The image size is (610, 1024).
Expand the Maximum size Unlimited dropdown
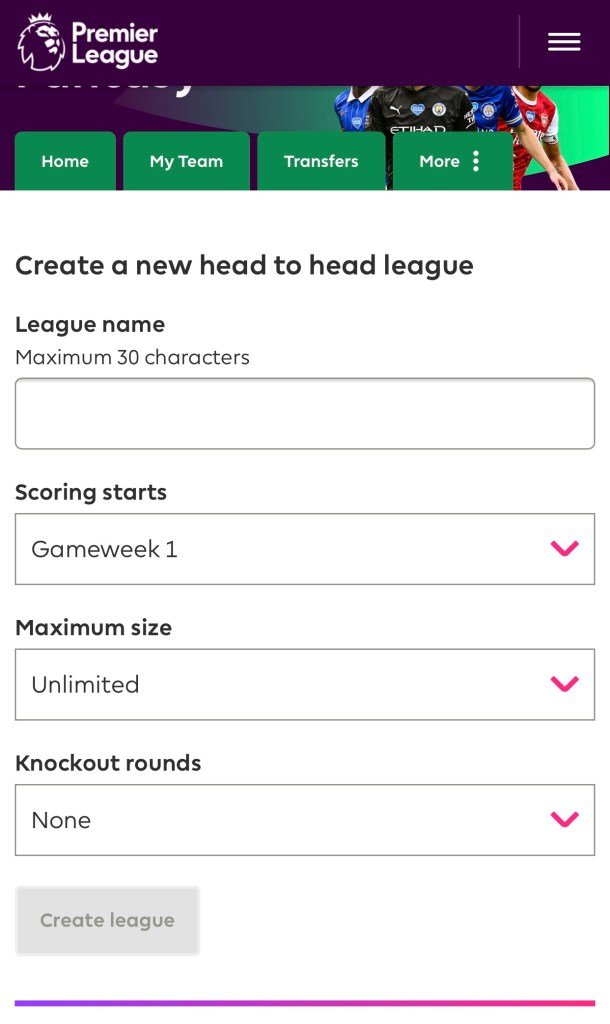[x=280, y=685]
